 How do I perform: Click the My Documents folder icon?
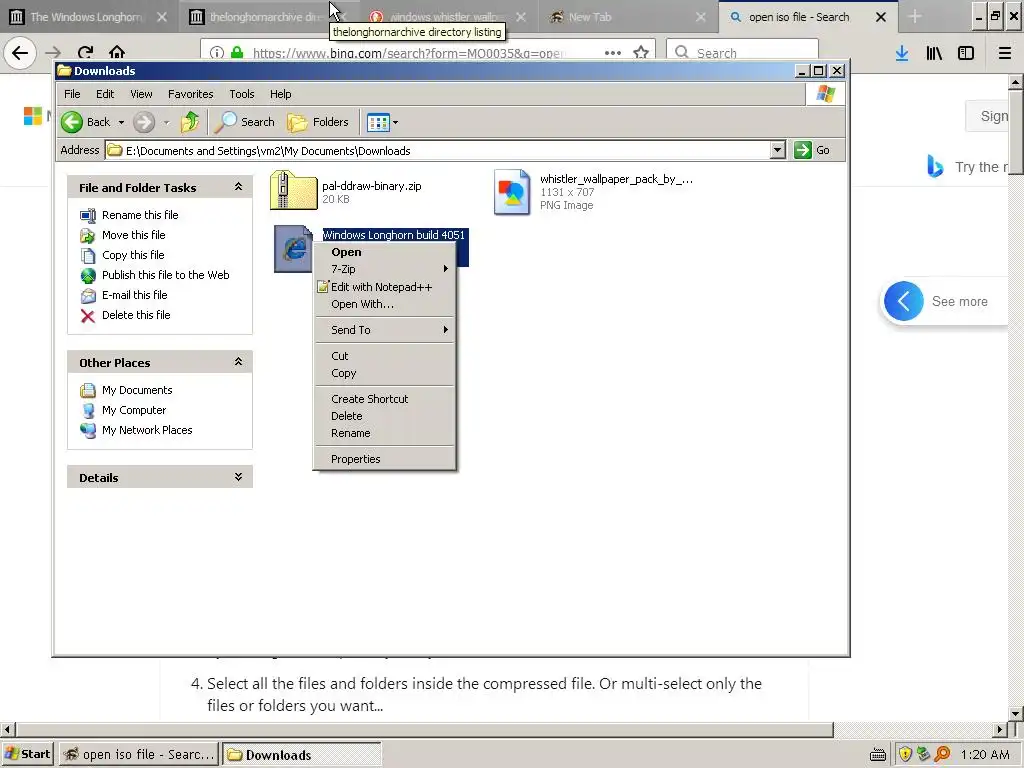tap(88, 391)
